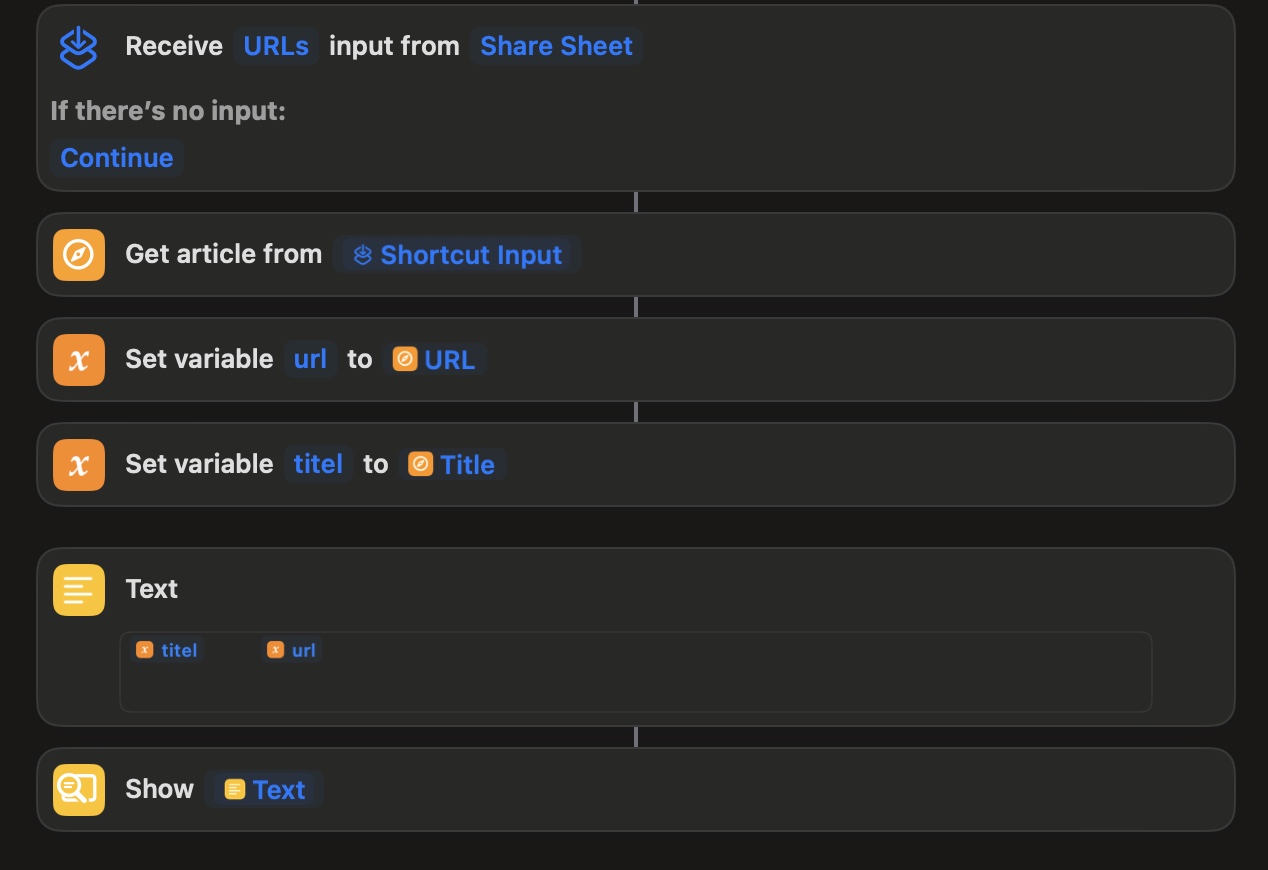Open the URLs input type selector
1268x870 pixels.
pyautogui.click(x=276, y=46)
